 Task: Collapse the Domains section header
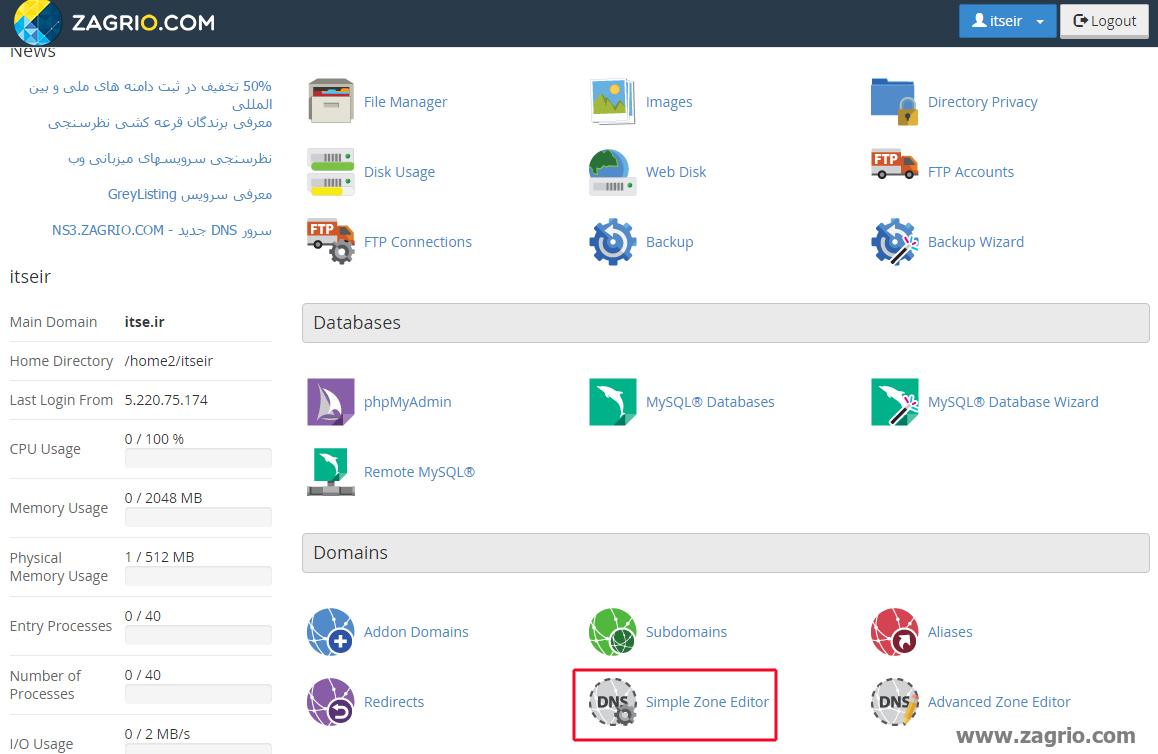coord(725,552)
